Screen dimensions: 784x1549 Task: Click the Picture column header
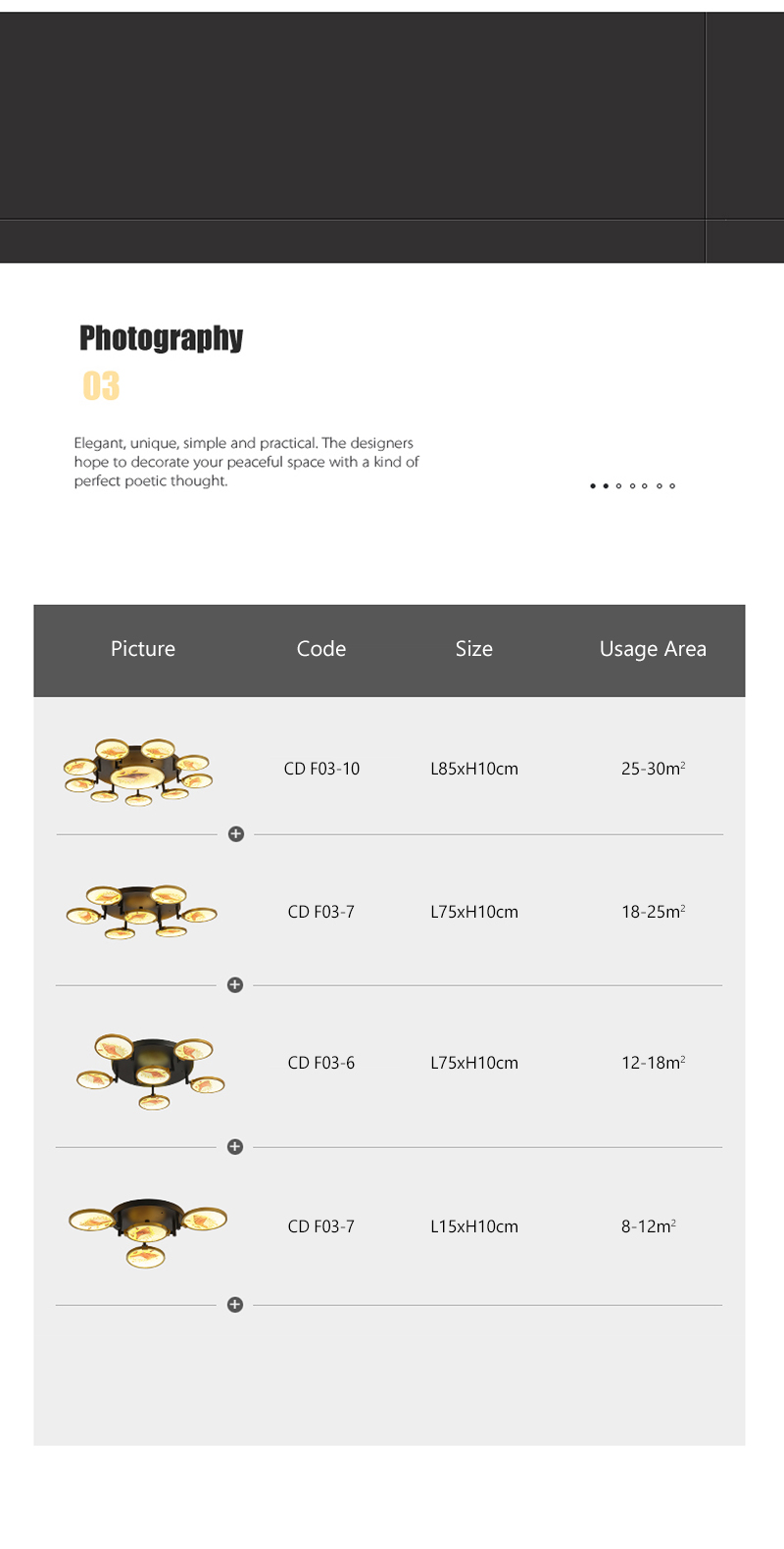[143, 649]
